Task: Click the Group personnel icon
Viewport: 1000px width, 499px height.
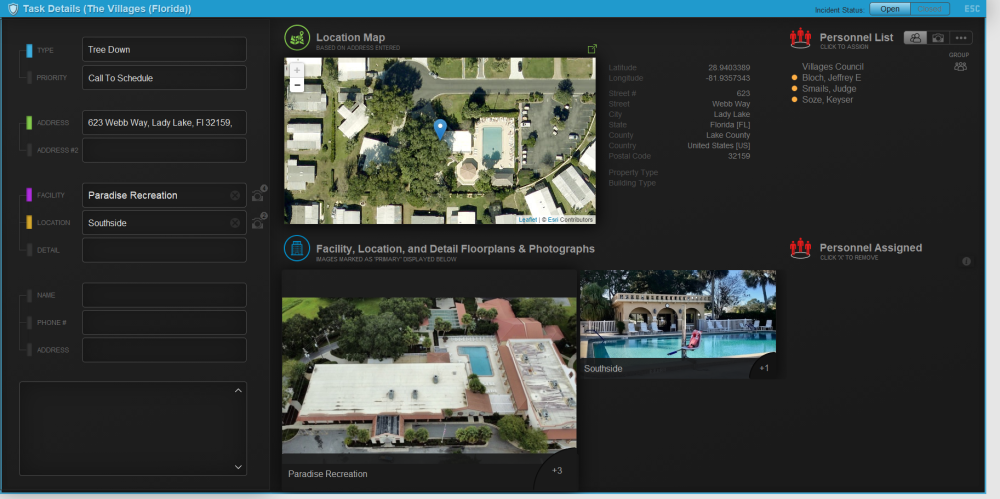Action: coord(960,66)
